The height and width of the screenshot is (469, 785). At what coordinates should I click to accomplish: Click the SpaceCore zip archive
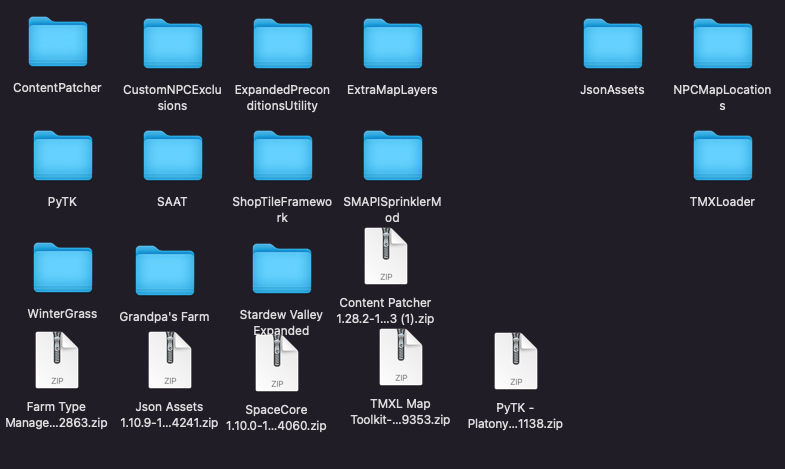(279, 362)
